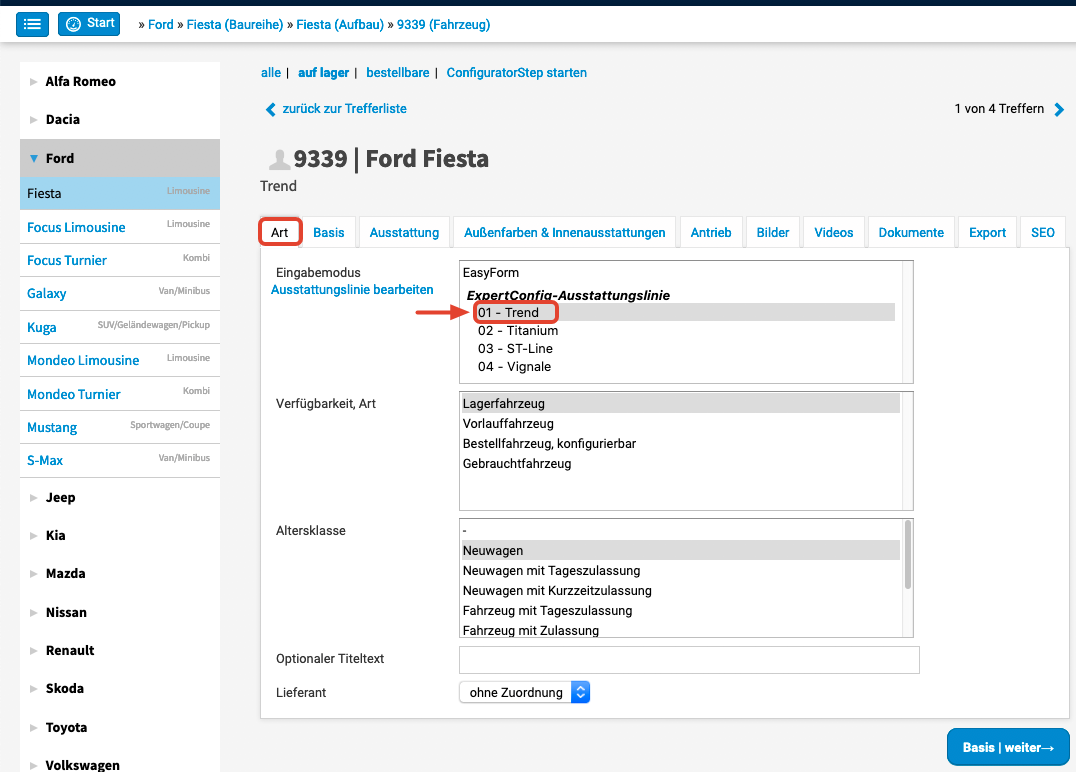The height and width of the screenshot is (776, 1076).
Task: Click Ausstattungslinie bearbeiten link
Action: pyautogui.click(x=352, y=290)
